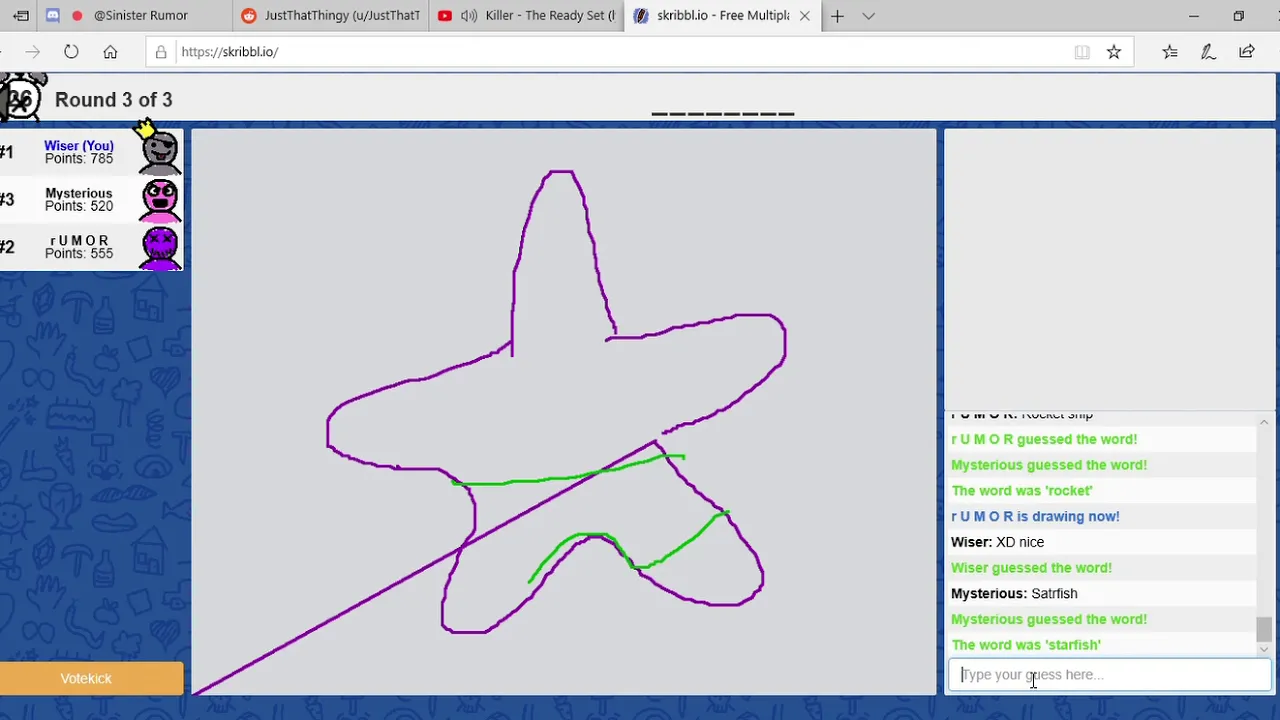This screenshot has height=720, width=1280.
Task: Click the browser Refresh icon
Action: (x=71, y=52)
